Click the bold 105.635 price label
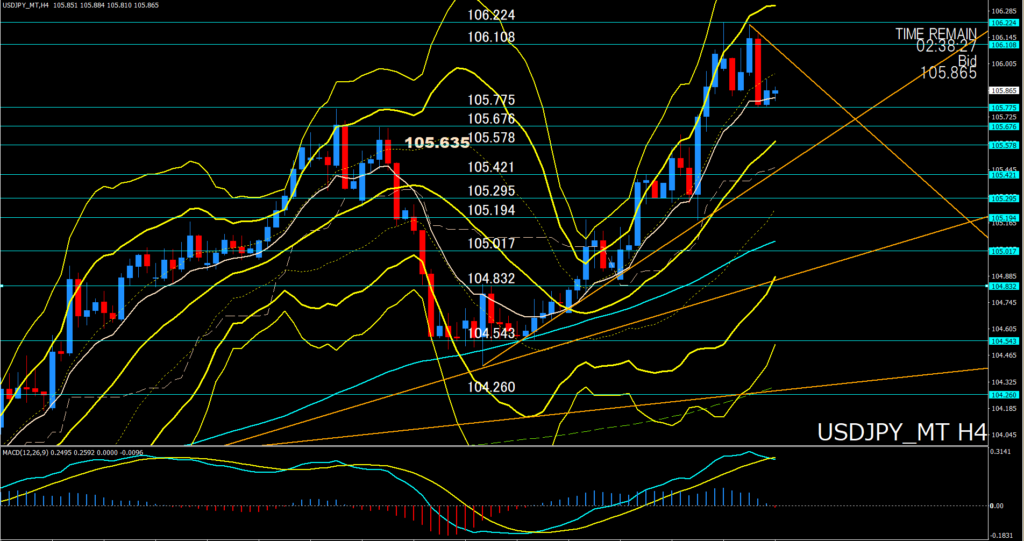This screenshot has height=541, width=1024. (x=437, y=142)
